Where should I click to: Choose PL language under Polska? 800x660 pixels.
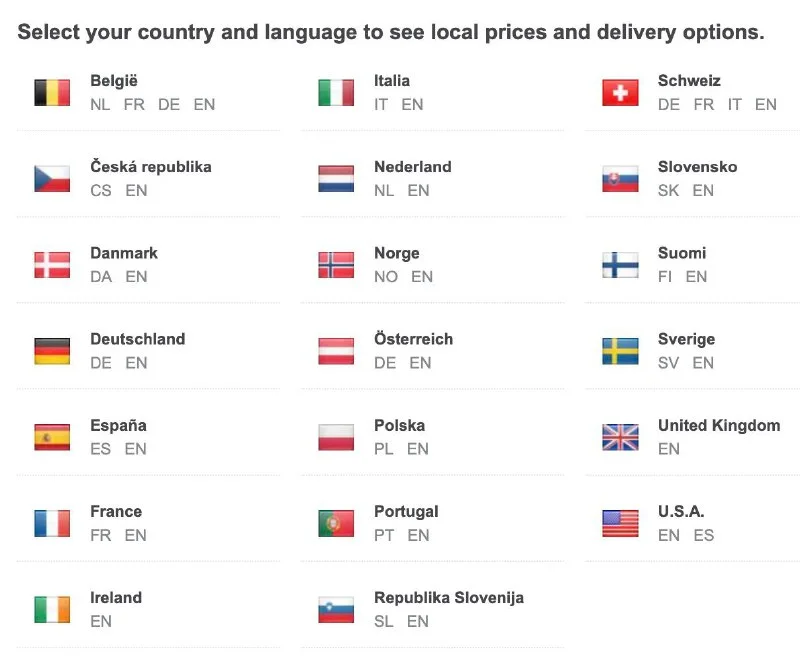(384, 449)
